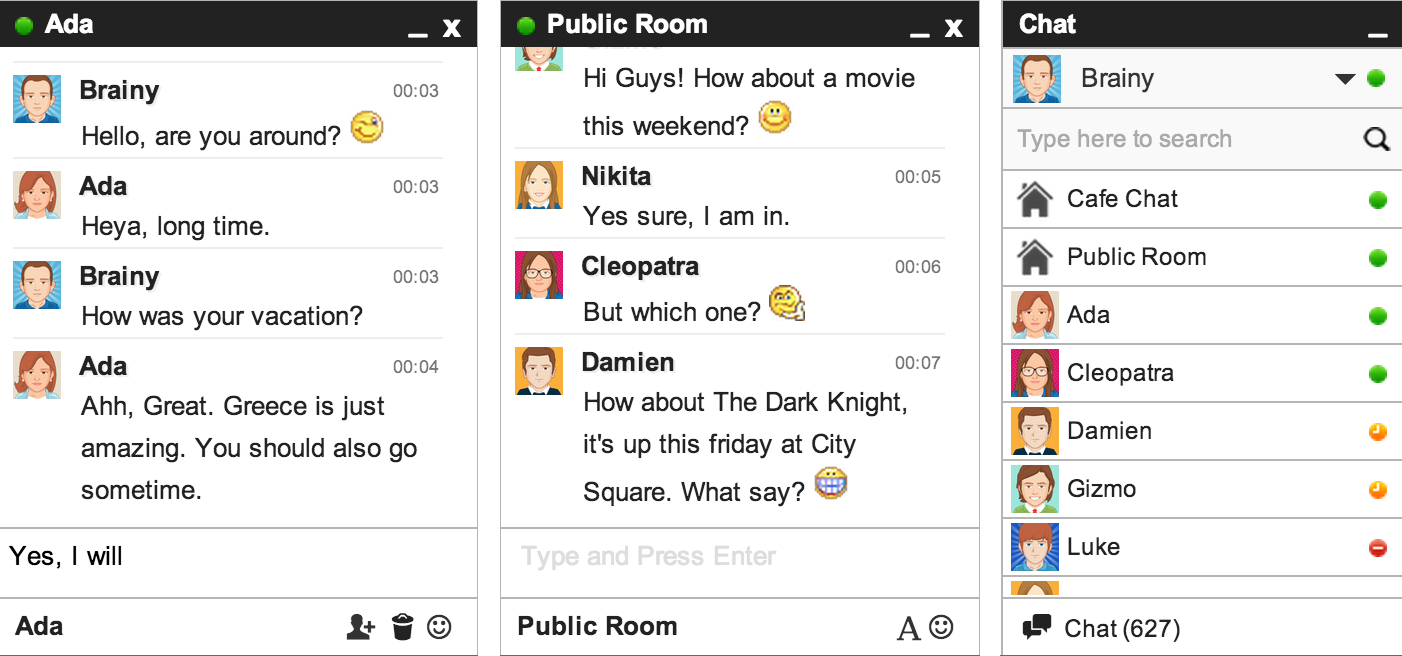Click Ada's avatar beside 'Heya, long time.'

coord(37,195)
